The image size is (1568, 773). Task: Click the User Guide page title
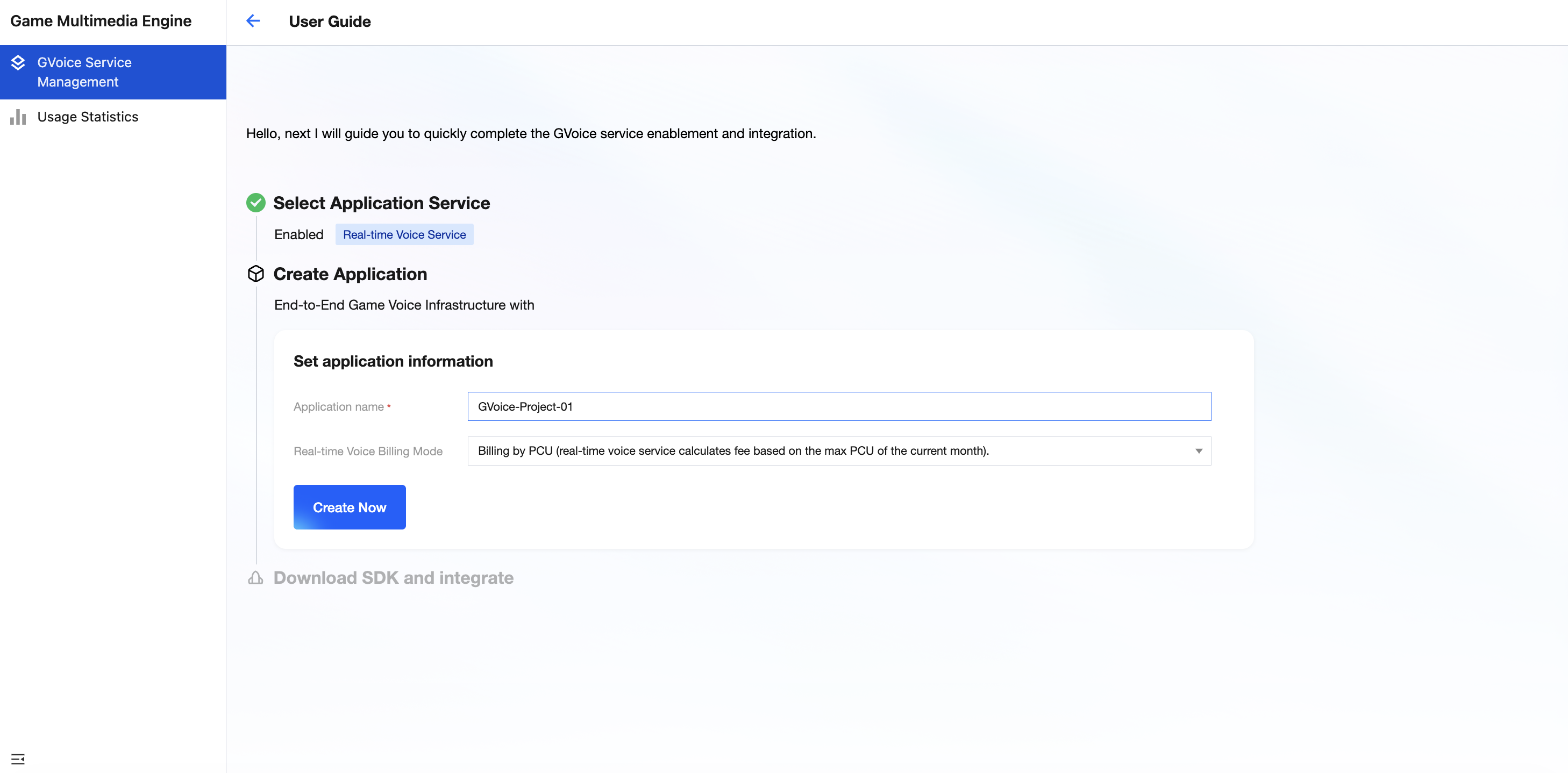pos(329,22)
